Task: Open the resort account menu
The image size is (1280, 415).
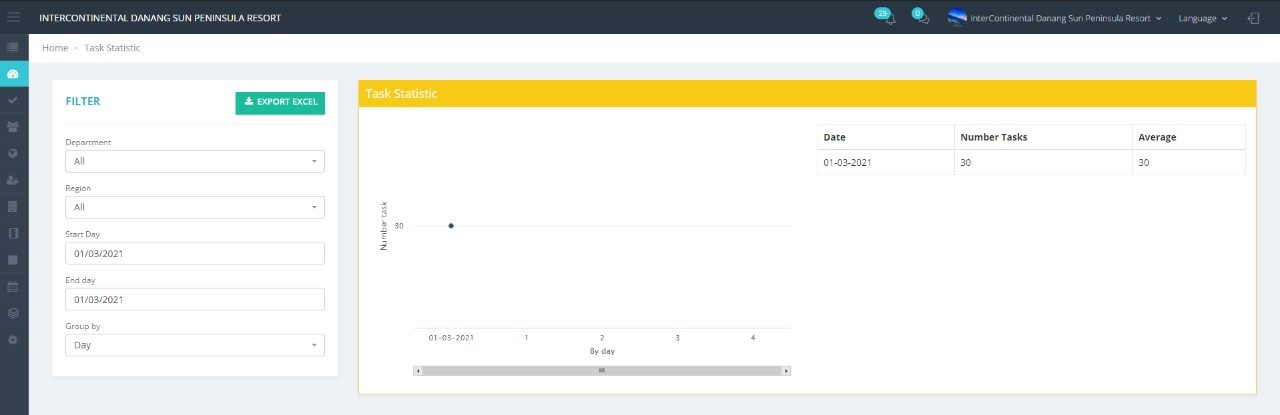Action: pos(1056,18)
